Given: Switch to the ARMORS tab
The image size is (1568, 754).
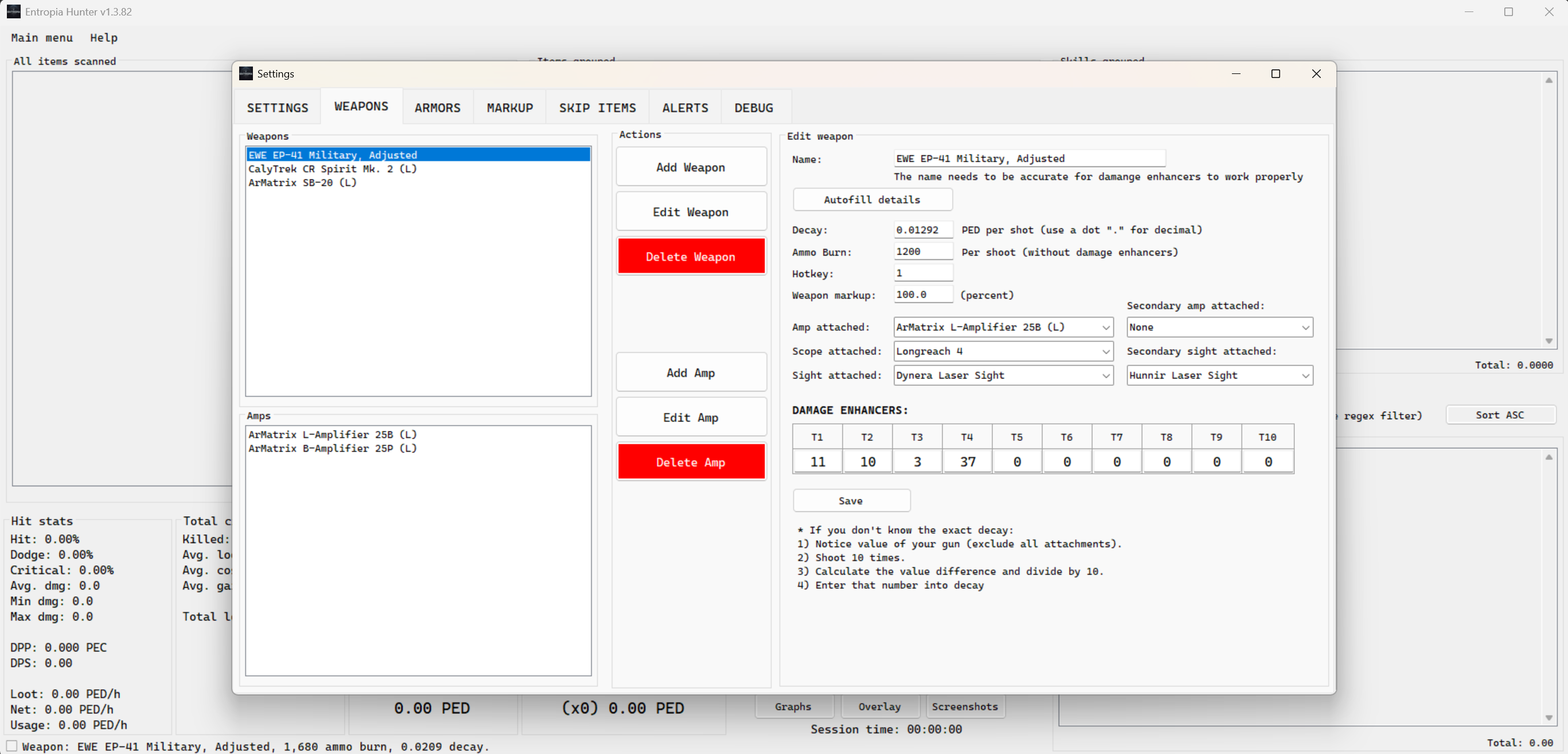Looking at the screenshot, I should 437,108.
